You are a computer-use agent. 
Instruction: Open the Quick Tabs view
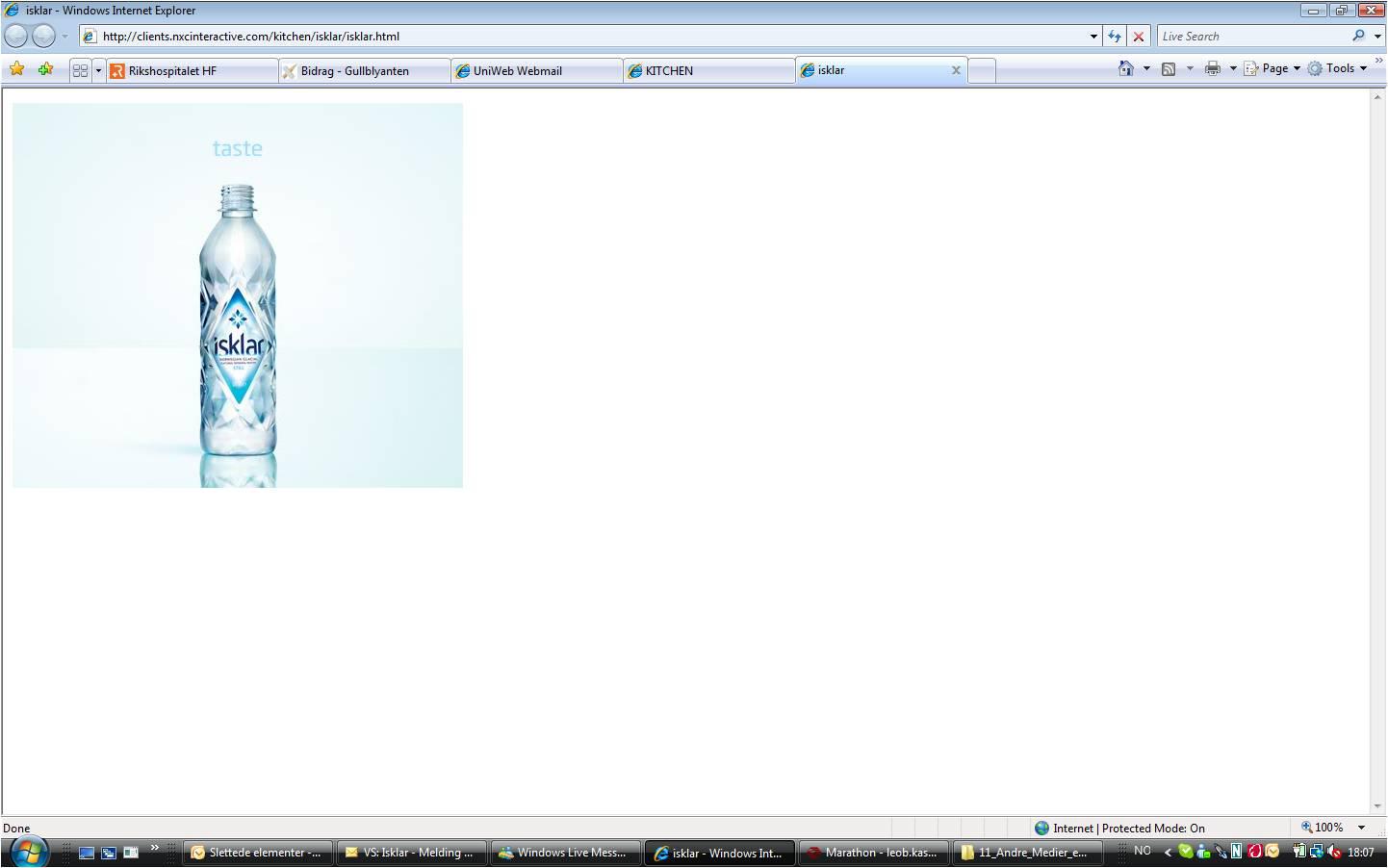tap(80, 70)
